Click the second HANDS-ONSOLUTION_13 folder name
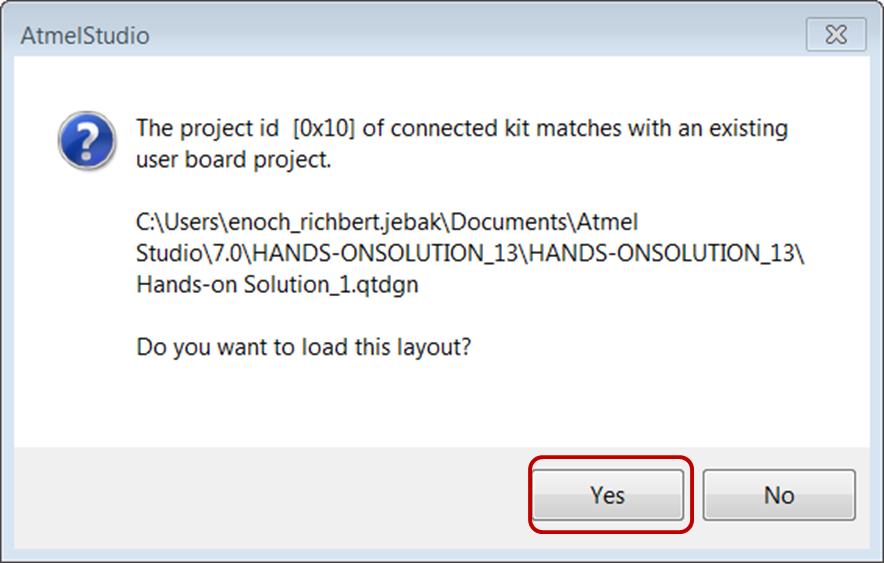This screenshot has width=884, height=563. pyautogui.click(x=664, y=252)
